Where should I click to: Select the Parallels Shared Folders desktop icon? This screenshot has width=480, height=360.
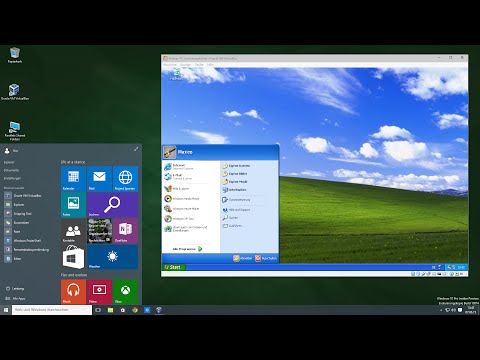(x=15, y=131)
